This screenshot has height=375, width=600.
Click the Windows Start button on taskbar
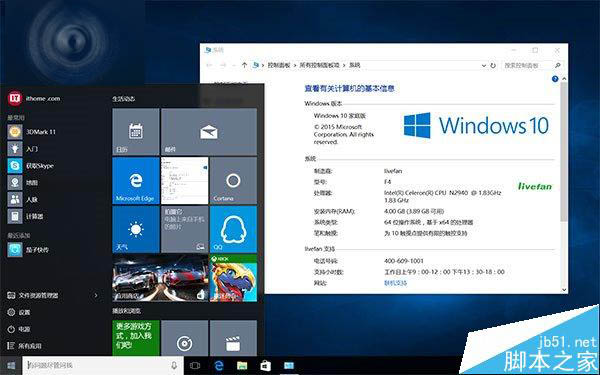coord(11,365)
